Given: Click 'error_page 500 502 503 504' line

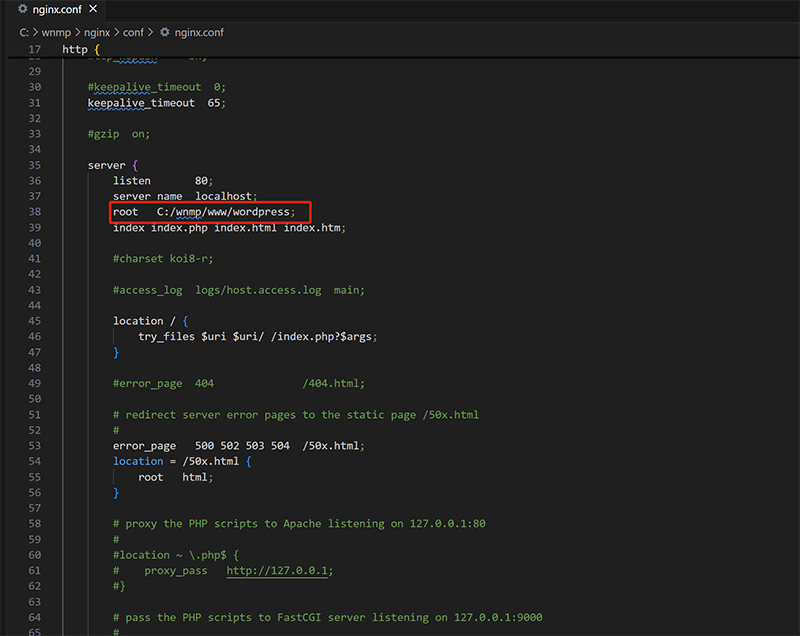Looking at the screenshot, I should point(239,446).
